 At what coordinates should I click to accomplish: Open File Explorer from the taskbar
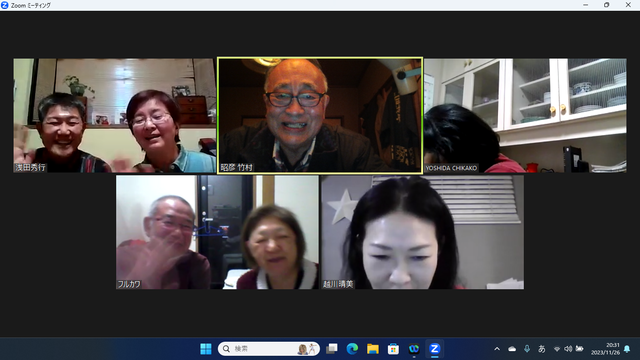click(x=373, y=349)
